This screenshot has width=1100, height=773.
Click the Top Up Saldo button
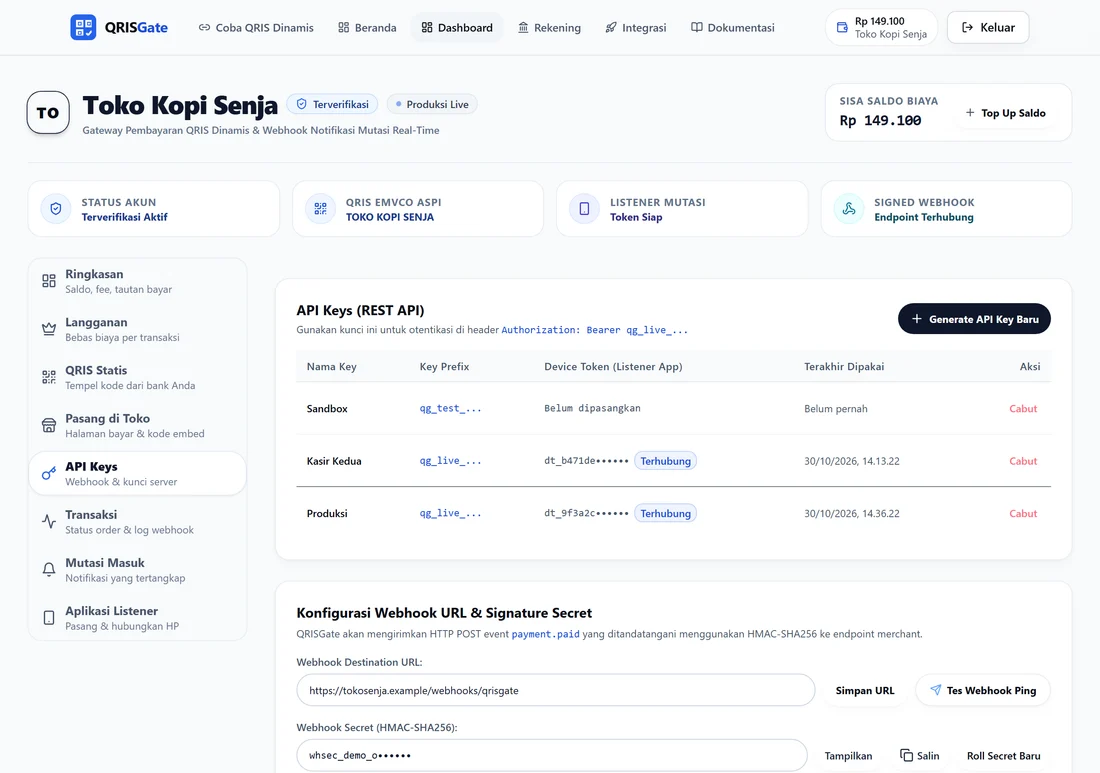1005,113
